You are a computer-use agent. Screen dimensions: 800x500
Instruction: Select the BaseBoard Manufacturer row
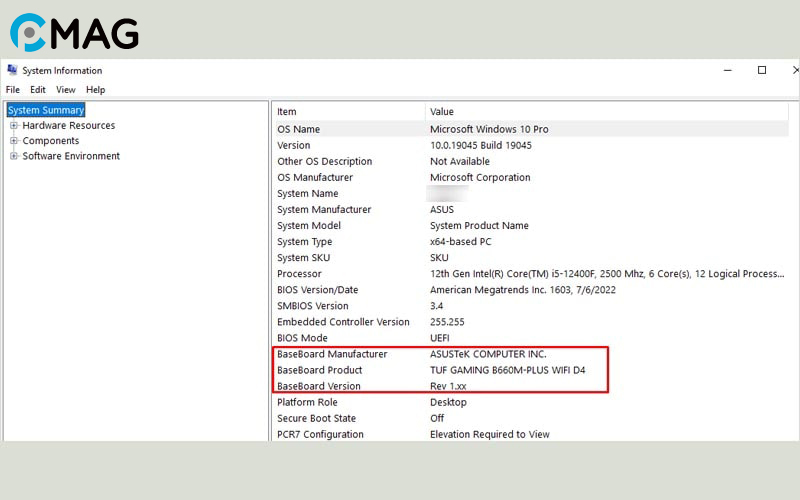331,354
